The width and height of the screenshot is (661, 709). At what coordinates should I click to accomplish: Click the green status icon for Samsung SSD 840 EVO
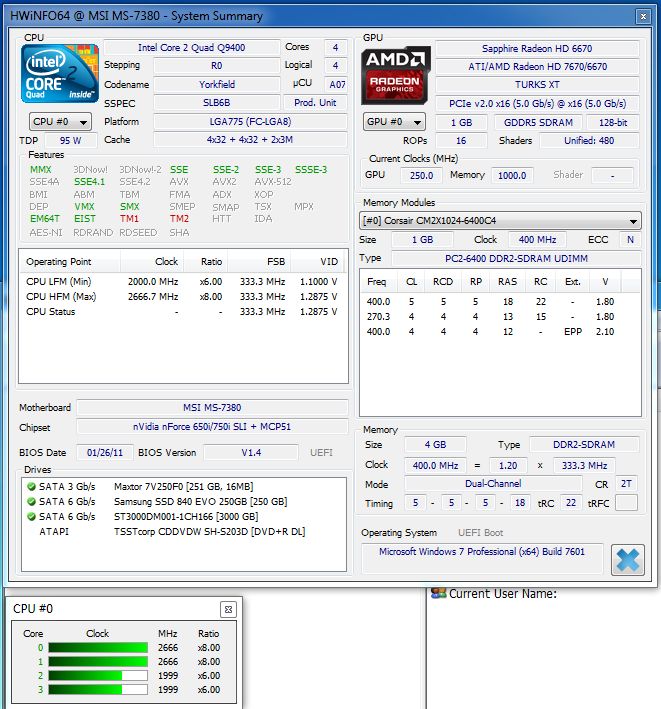click(x=31, y=502)
